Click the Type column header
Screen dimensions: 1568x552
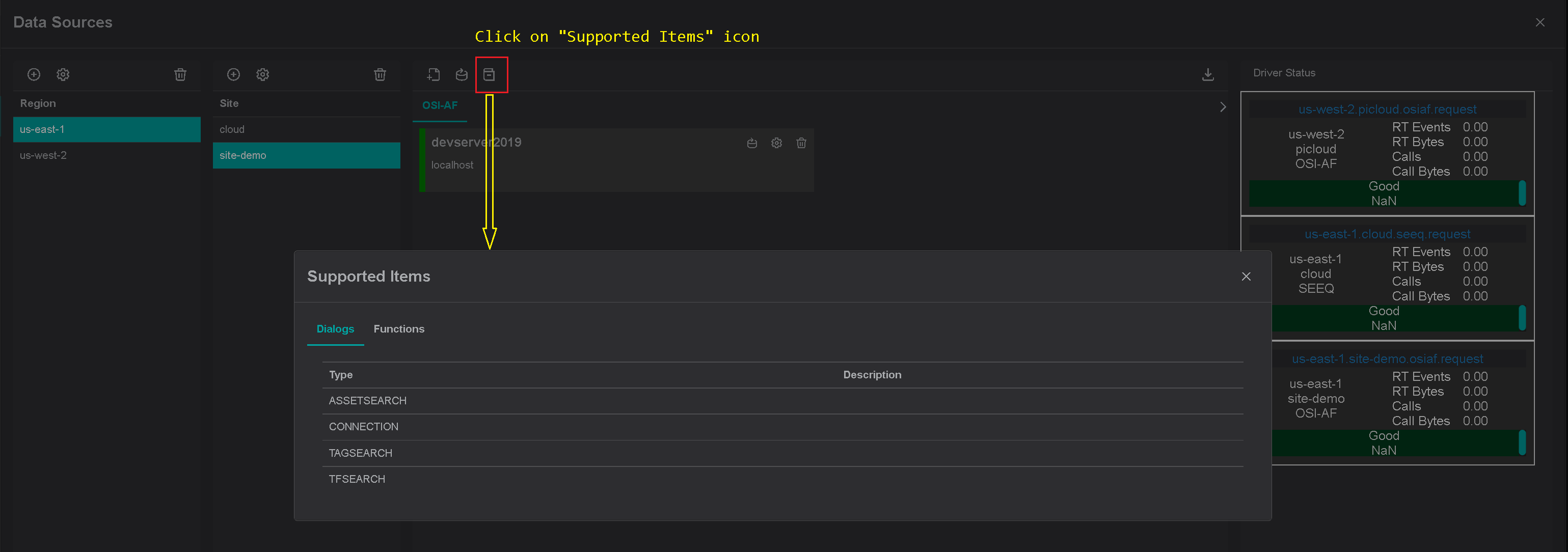pyautogui.click(x=341, y=375)
